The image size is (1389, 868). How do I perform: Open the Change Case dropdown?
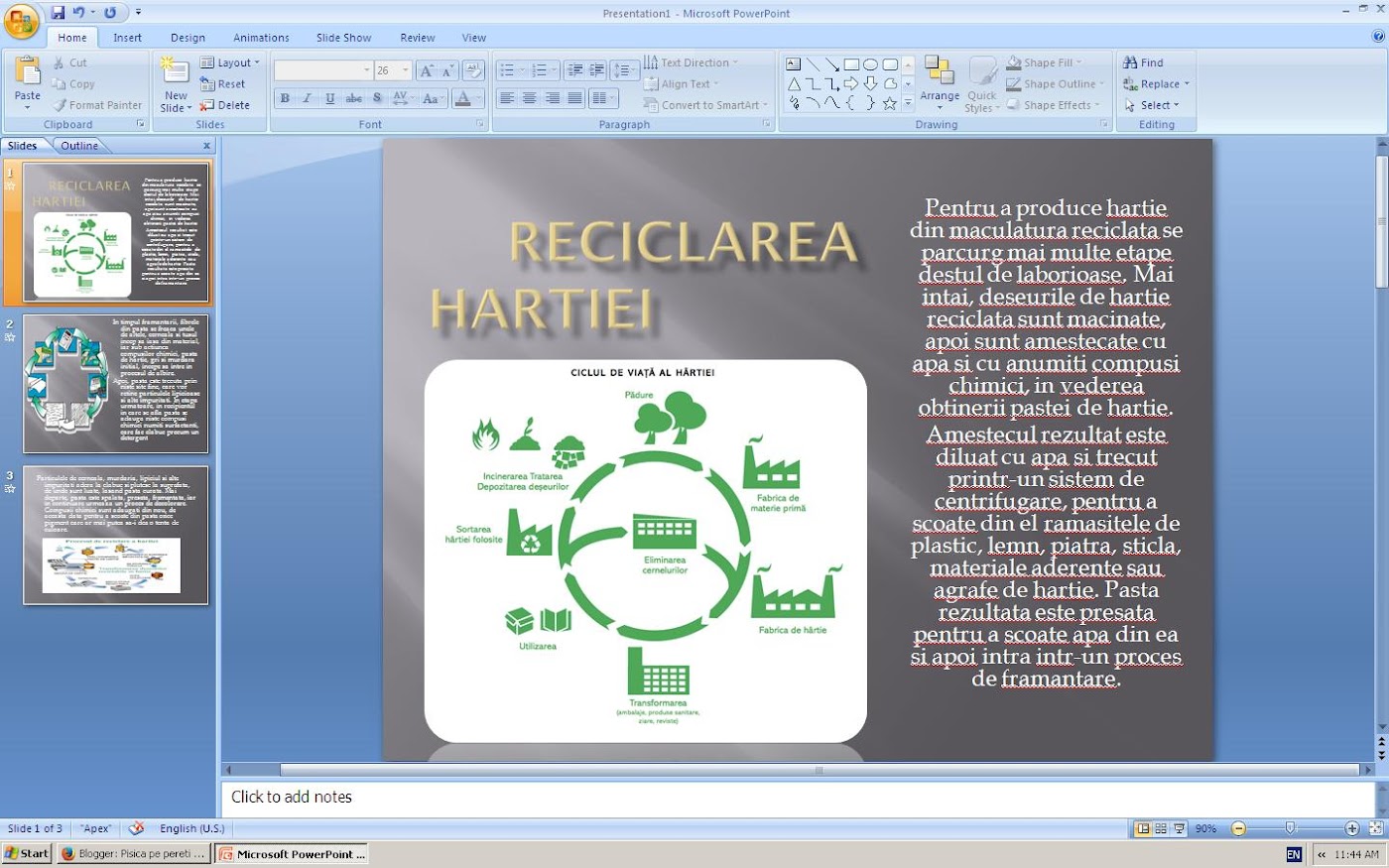pyautogui.click(x=432, y=98)
